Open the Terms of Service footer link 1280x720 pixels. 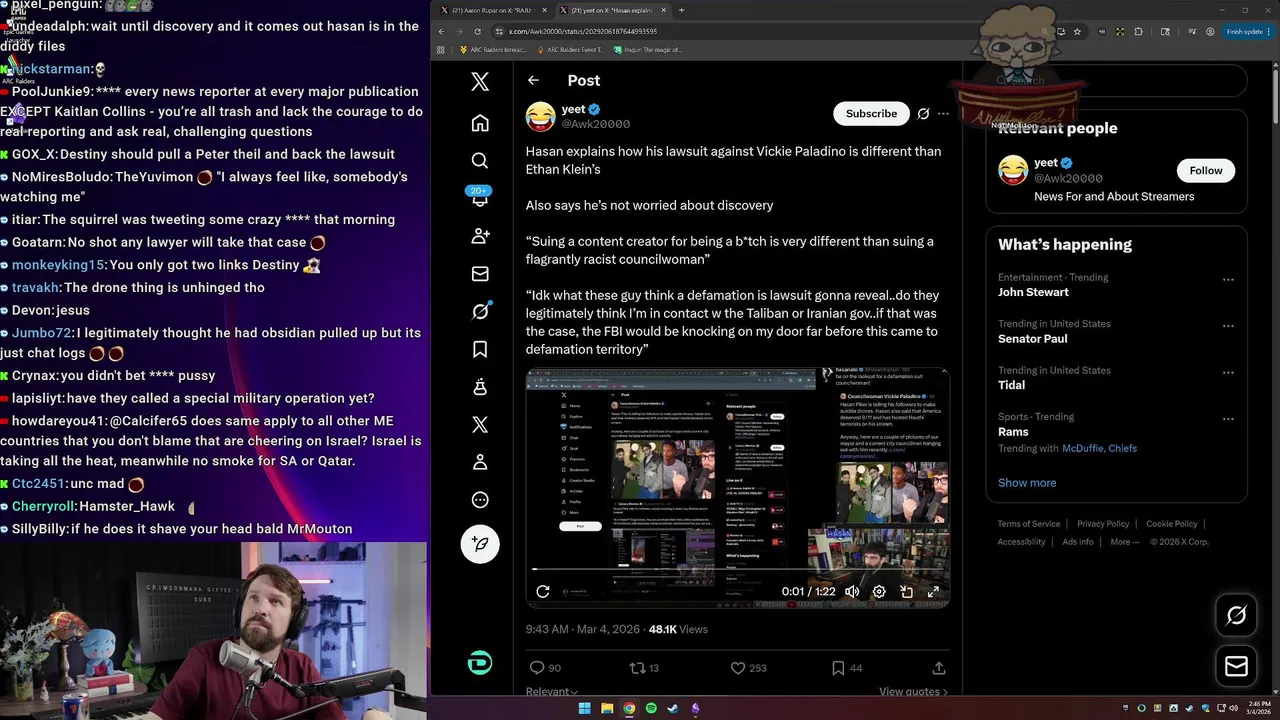(1029, 524)
